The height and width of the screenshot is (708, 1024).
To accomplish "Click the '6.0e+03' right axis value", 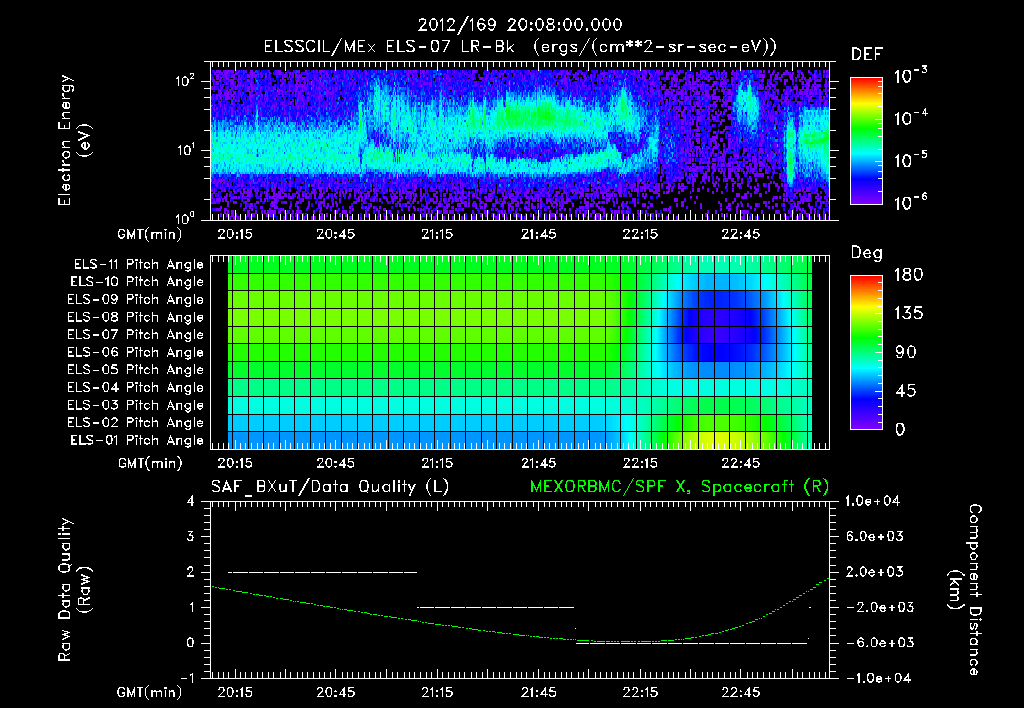I will (874, 536).
